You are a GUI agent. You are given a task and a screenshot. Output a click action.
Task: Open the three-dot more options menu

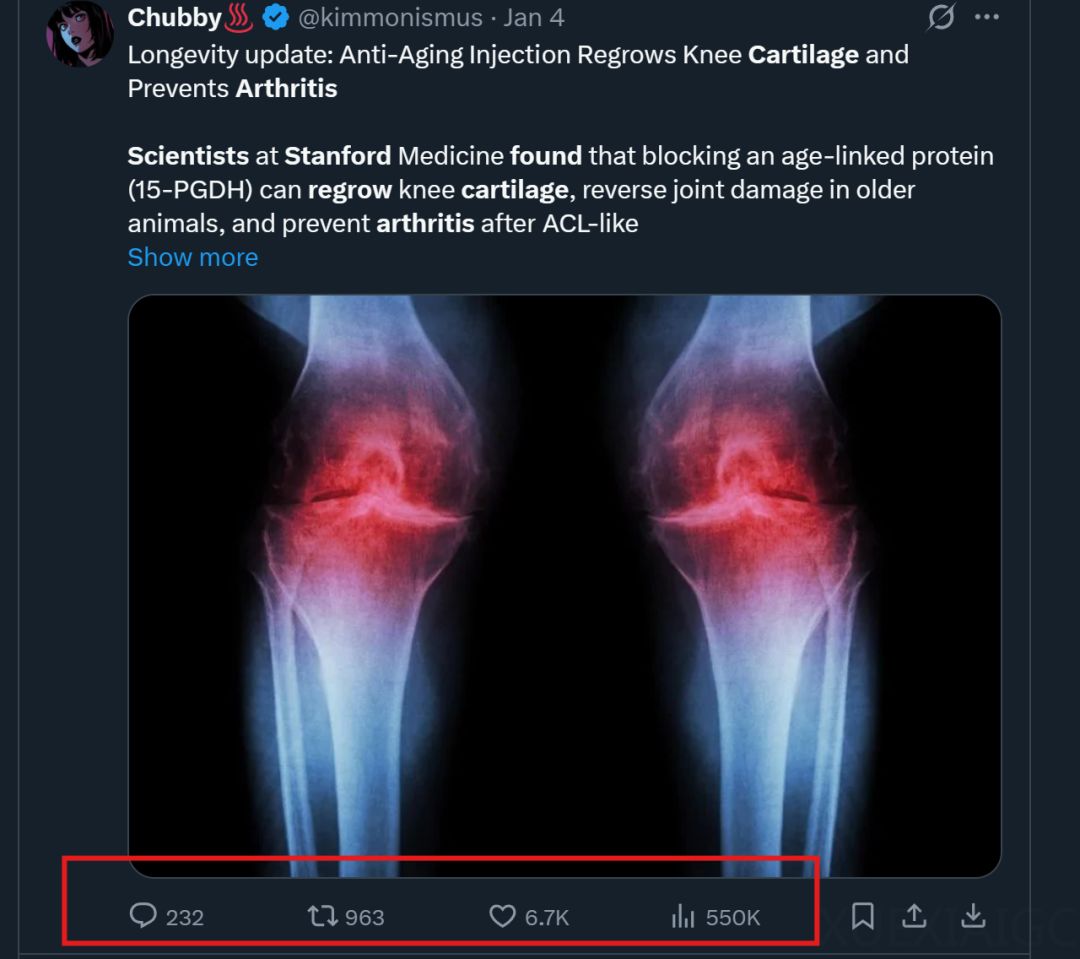pos(987,17)
